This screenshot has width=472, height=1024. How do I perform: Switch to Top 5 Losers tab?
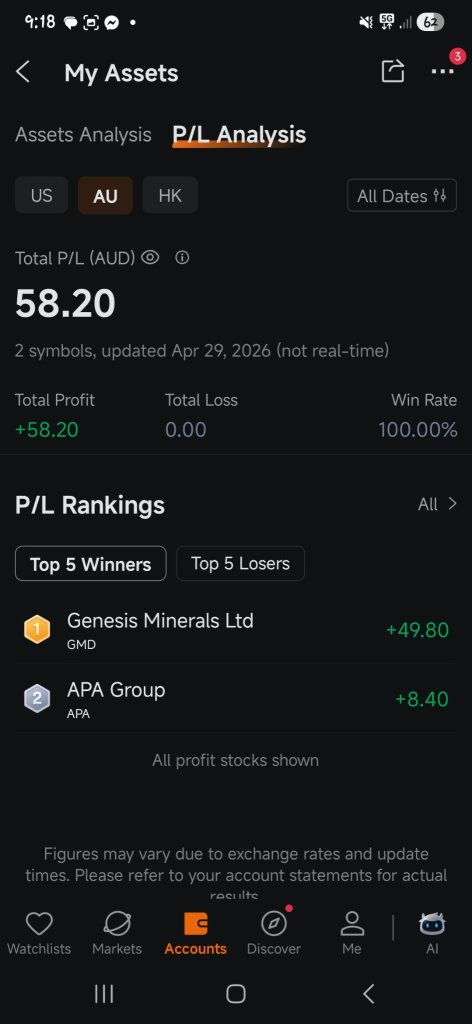[240, 564]
